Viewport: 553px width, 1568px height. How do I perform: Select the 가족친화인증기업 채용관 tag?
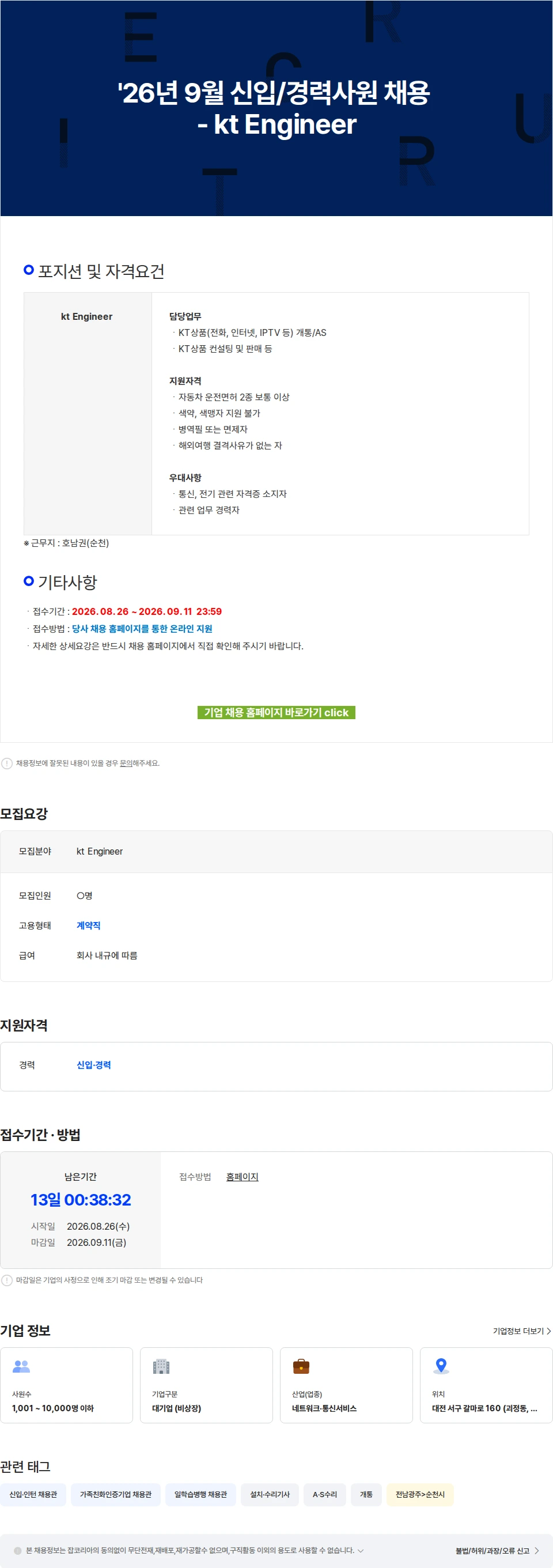tap(116, 1494)
